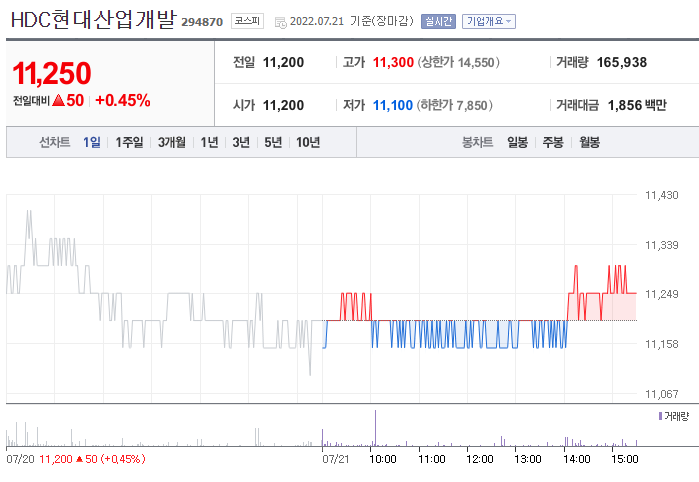Click the +0.45% change rate
The width and height of the screenshot is (699, 482).
123,100
